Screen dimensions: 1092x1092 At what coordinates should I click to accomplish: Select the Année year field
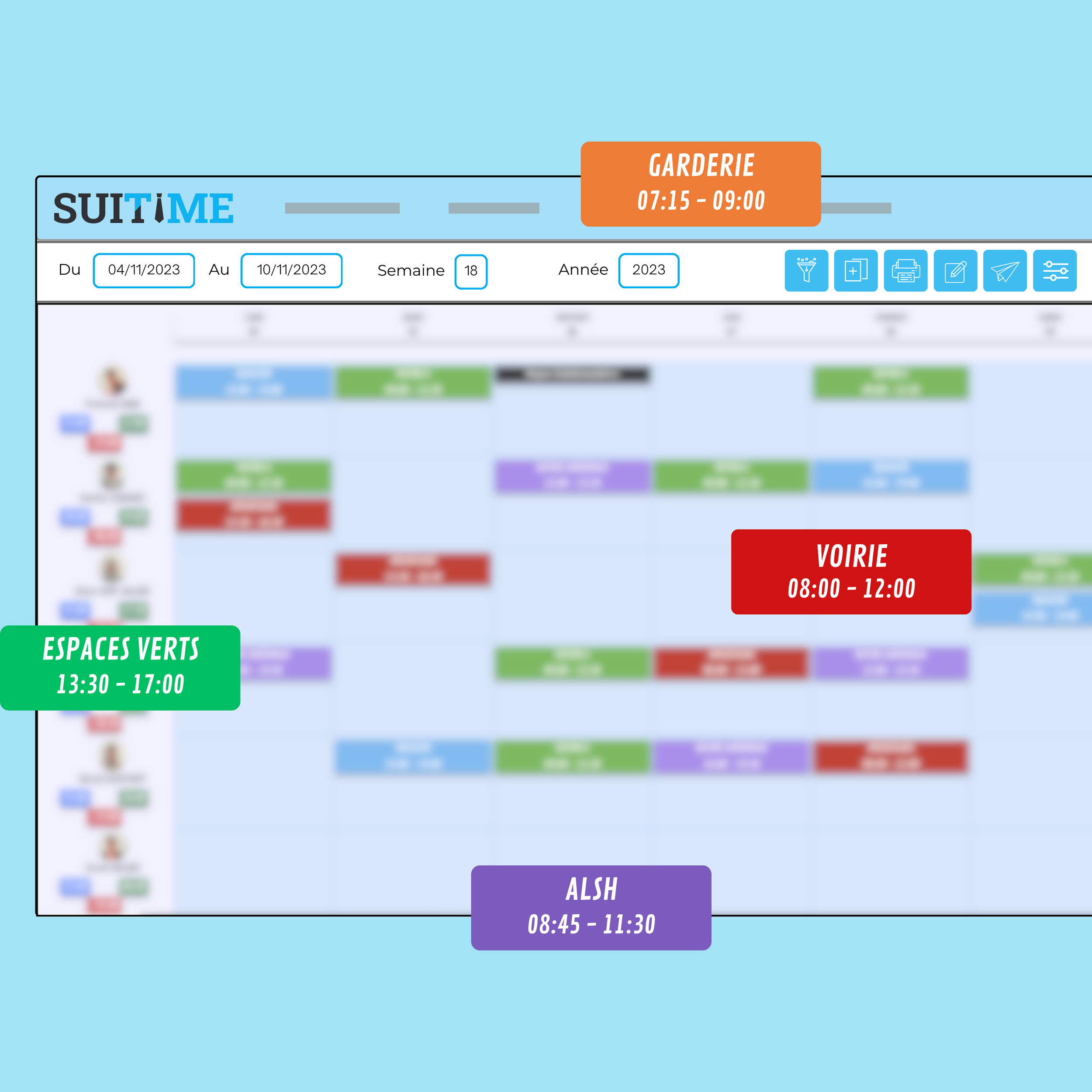point(648,270)
